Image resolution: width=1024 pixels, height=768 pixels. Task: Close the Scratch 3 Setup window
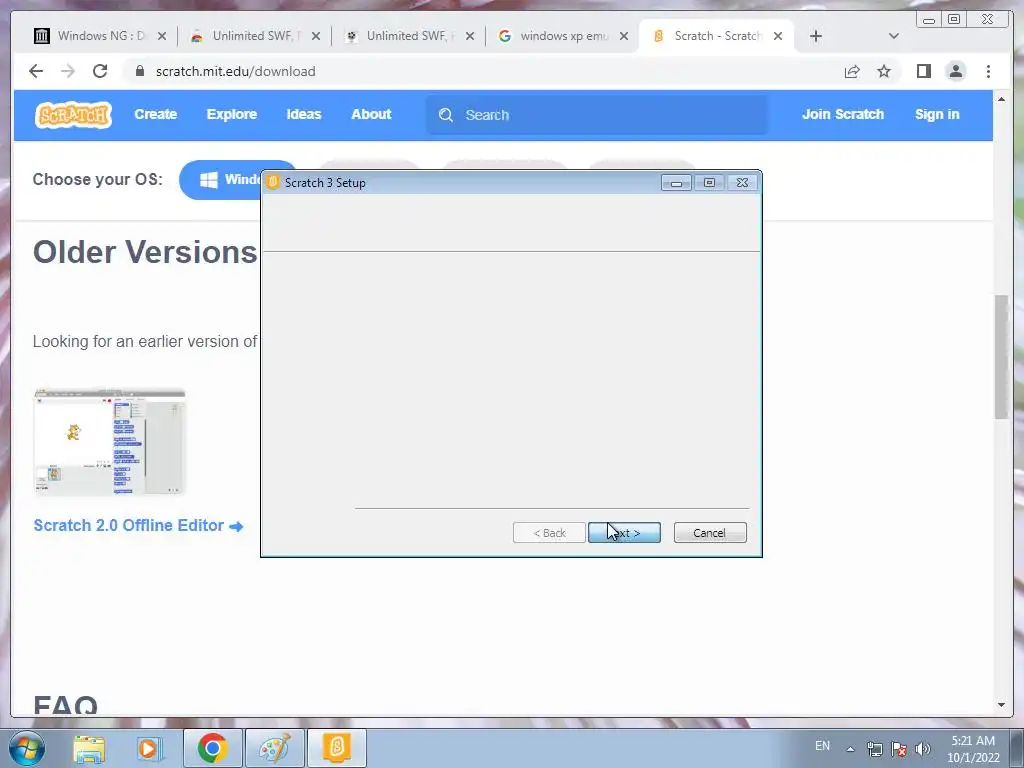click(x=742, y=183)
